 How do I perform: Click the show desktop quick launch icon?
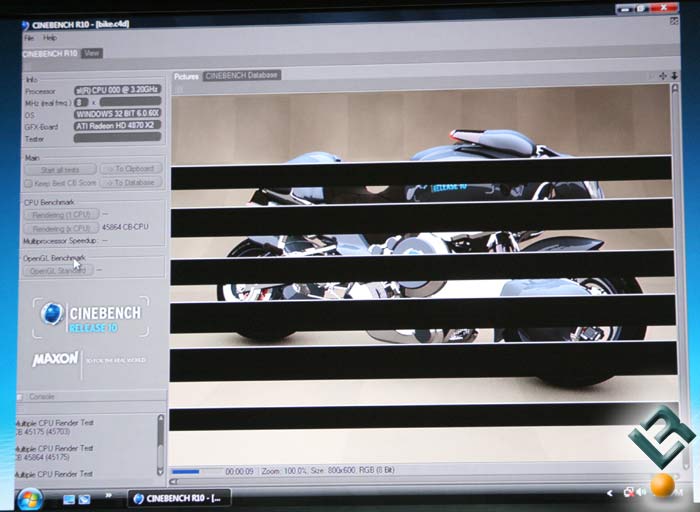click(69, 498)
